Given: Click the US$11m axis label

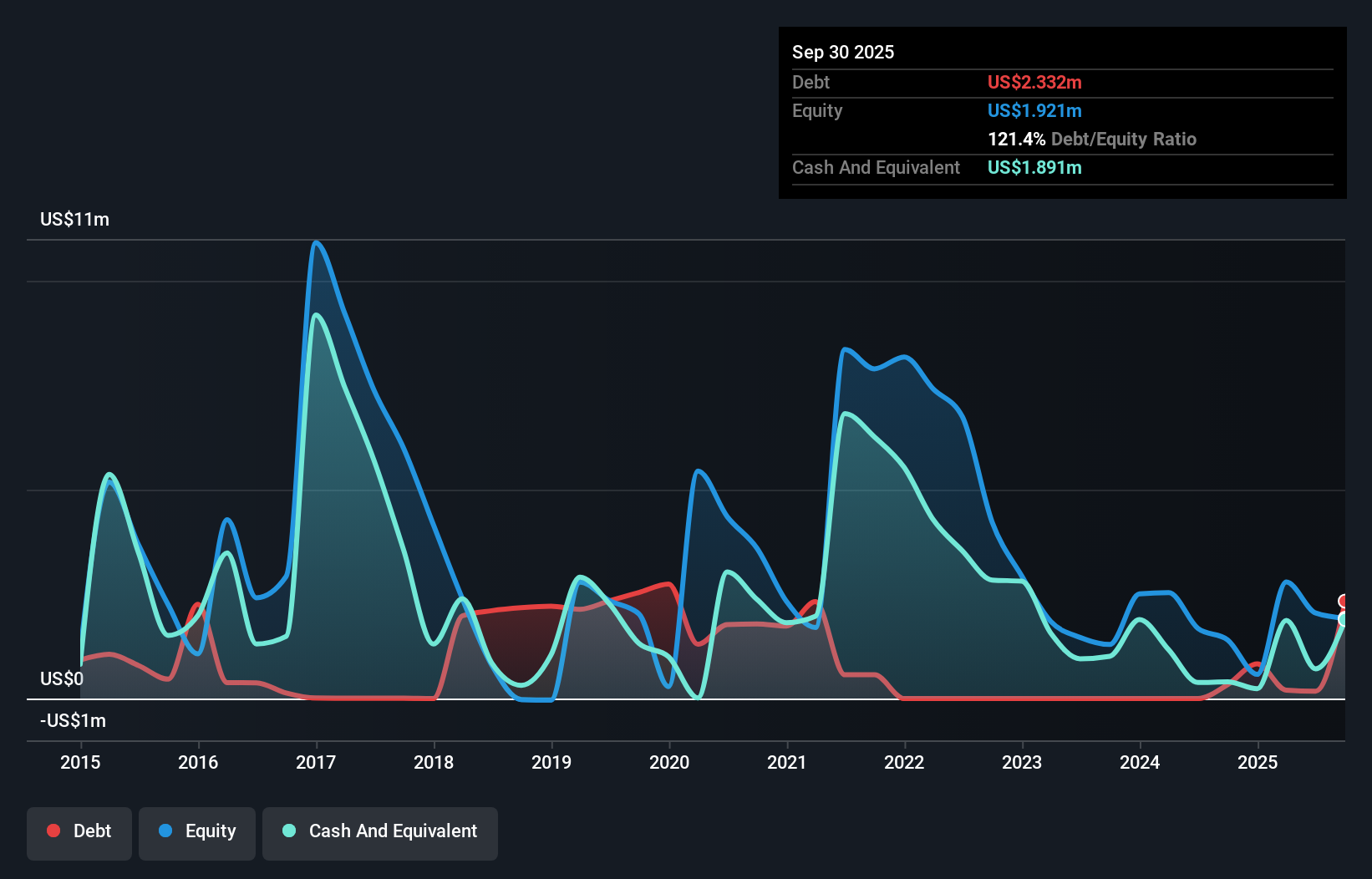Looking at the screenshot, I should [74, 219].
